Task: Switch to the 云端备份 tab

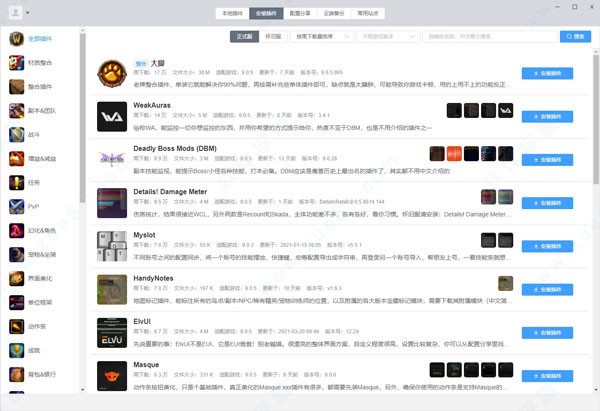Action: coord(334,13)
